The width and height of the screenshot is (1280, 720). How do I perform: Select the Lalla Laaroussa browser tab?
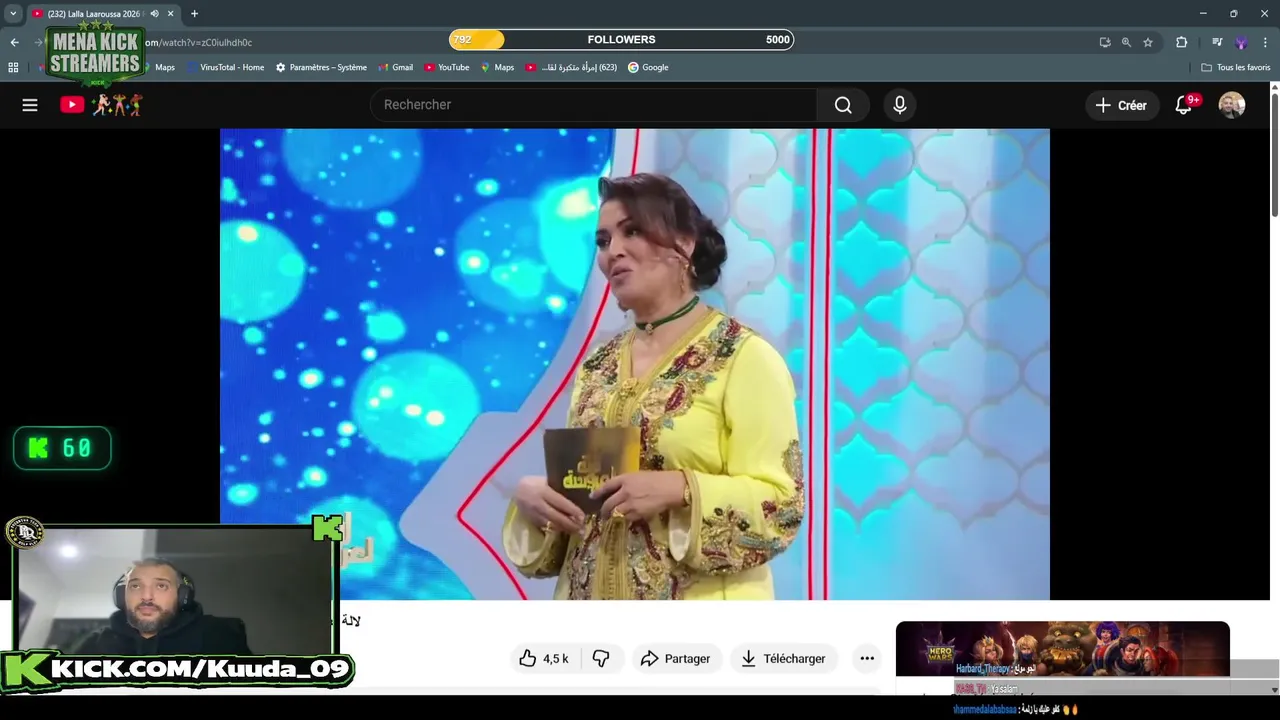pyautogui.click(x=95, y=14)
